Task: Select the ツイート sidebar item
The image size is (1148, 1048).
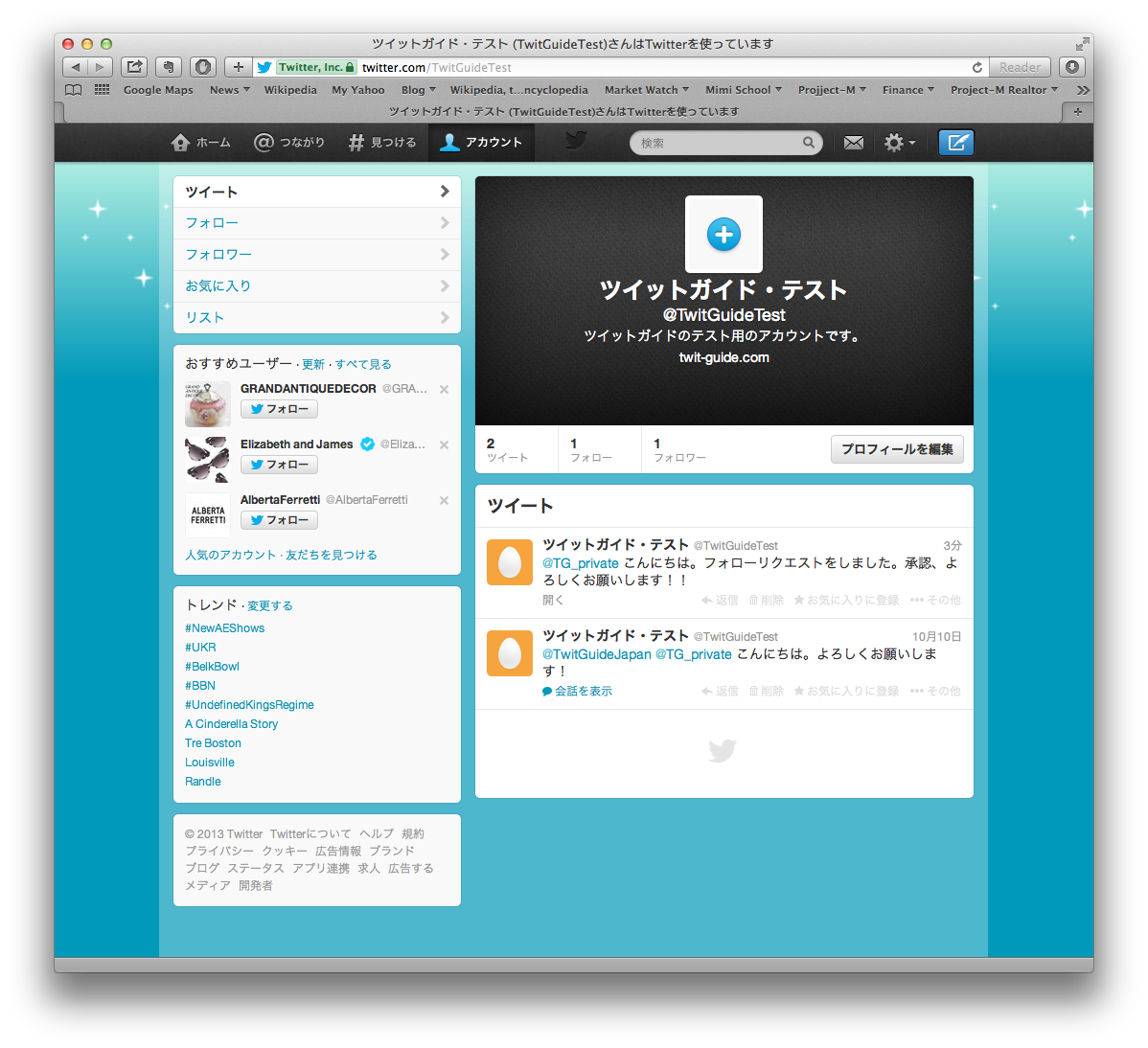Action: [x=317, y=192]
